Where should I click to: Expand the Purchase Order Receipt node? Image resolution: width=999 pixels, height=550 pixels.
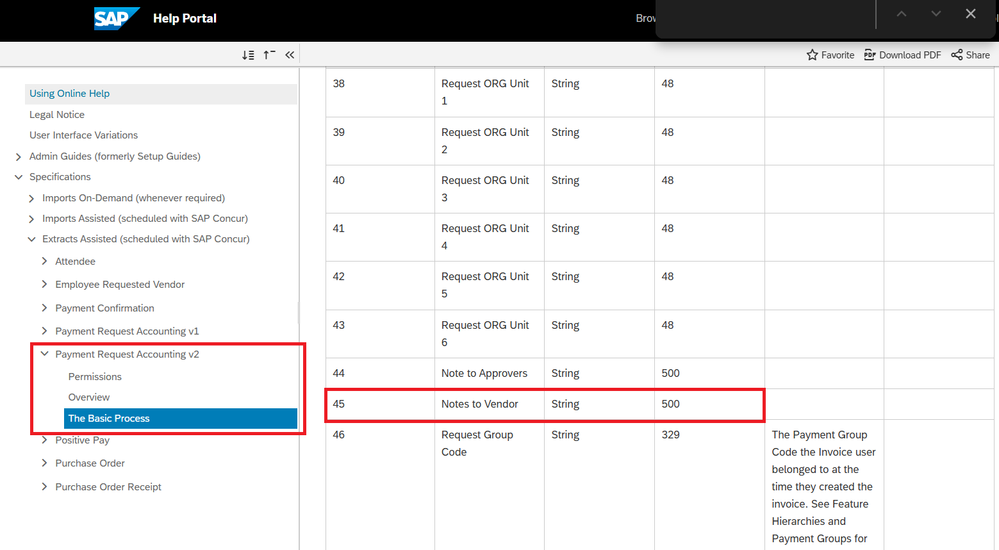click(x=44, y=486)
